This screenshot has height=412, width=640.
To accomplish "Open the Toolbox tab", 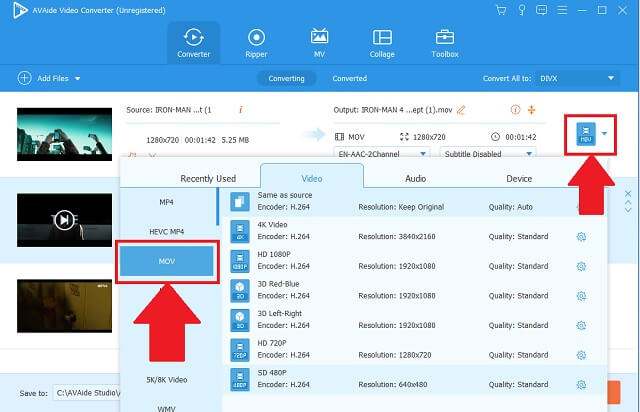I will coord(445,43).
